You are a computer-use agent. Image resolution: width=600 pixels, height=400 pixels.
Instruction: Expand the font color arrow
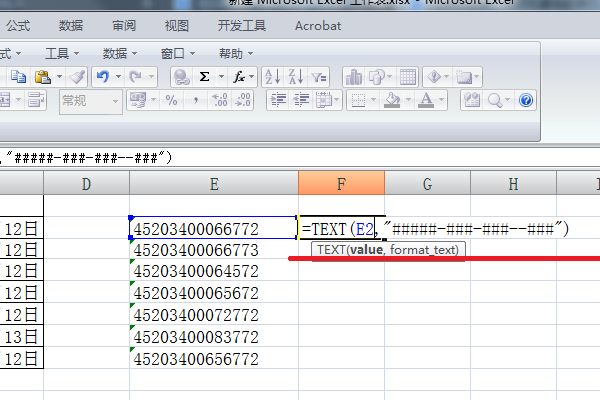pyautogui.click(x=441, y=100)
